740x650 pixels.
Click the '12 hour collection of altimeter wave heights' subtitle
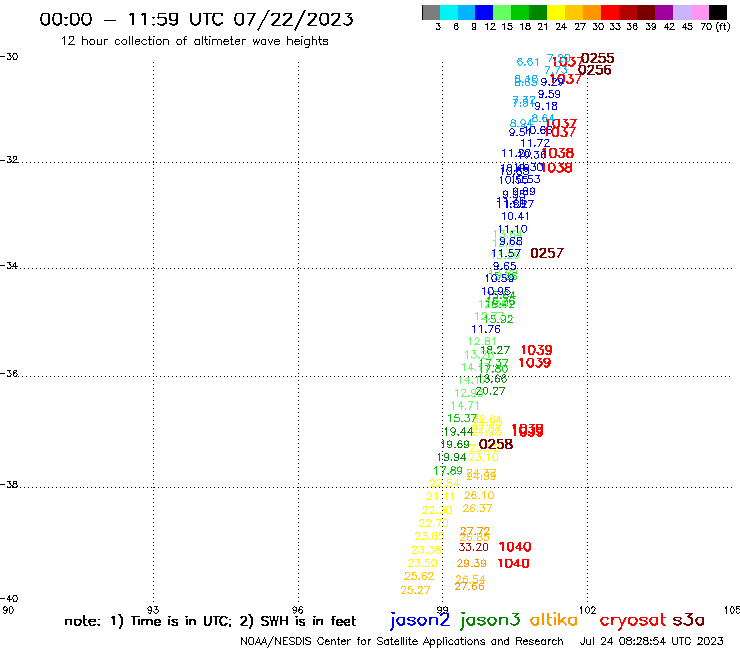[x=194, y=41]
